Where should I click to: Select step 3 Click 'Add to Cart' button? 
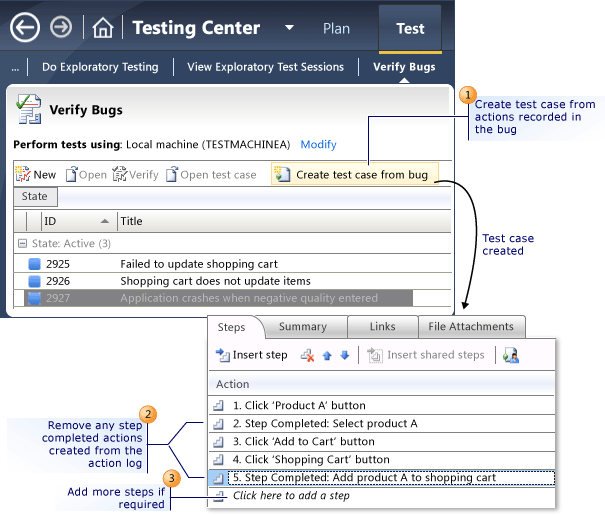point(382,441)
